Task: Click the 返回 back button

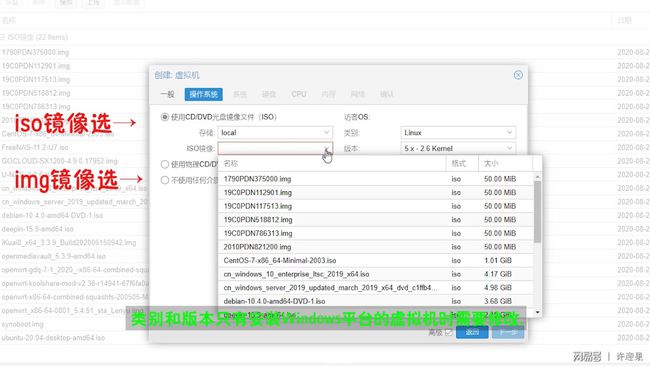Action: [472, 333]
